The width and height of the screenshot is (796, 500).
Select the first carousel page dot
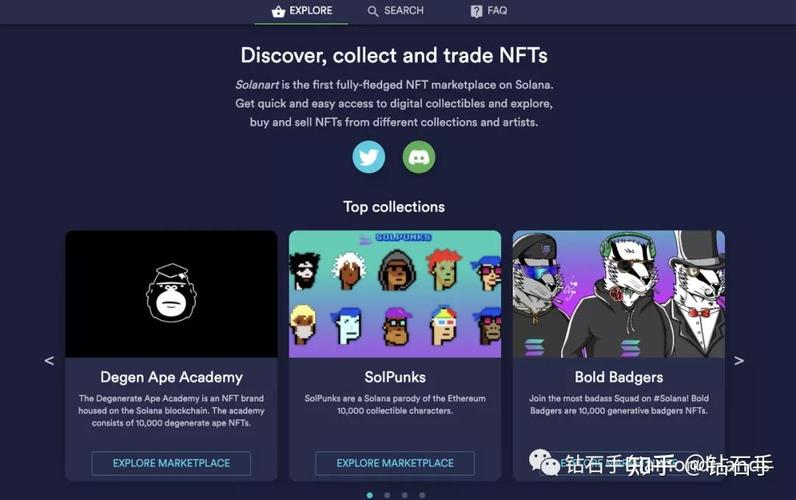pos(370,495)
